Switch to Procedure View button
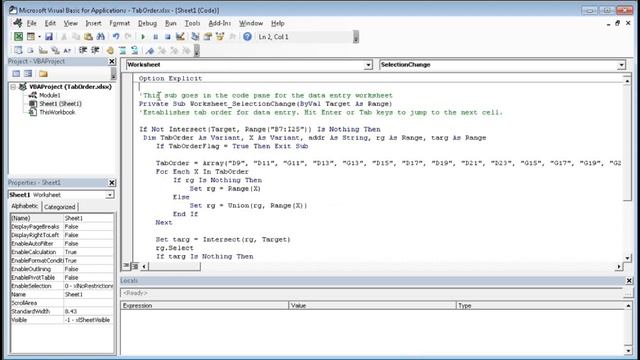The width and height of the screenshot is (640, 360). (126, 266)
